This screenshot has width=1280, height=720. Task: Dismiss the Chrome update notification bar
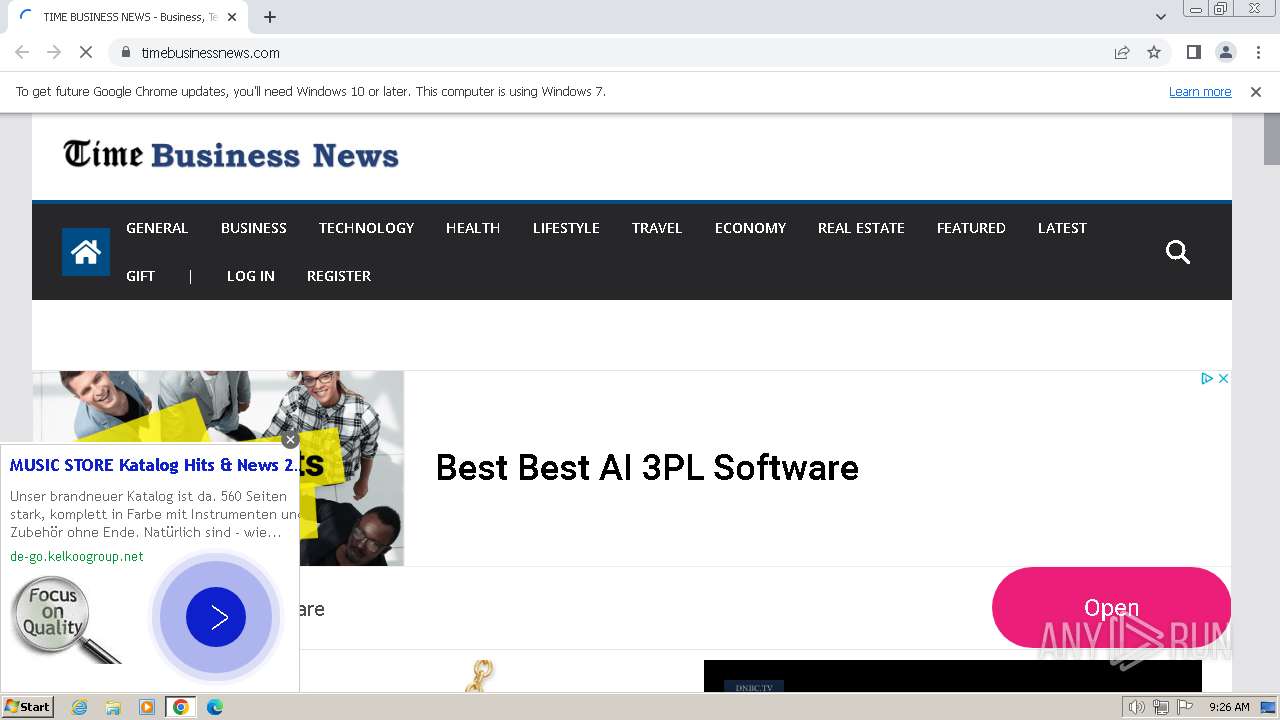[x=1256, y=91]
